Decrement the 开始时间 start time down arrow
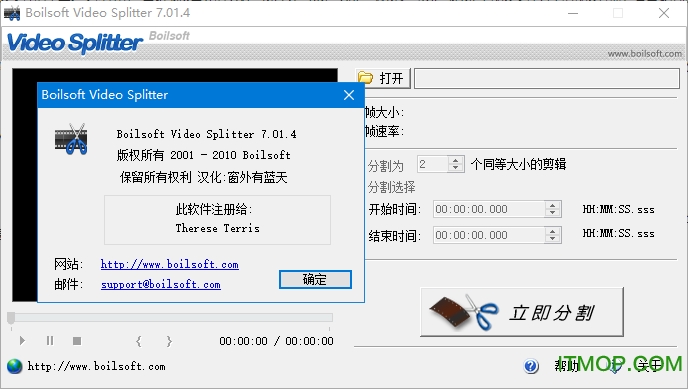Screen dimensions: 688x389 click(552, 213)
